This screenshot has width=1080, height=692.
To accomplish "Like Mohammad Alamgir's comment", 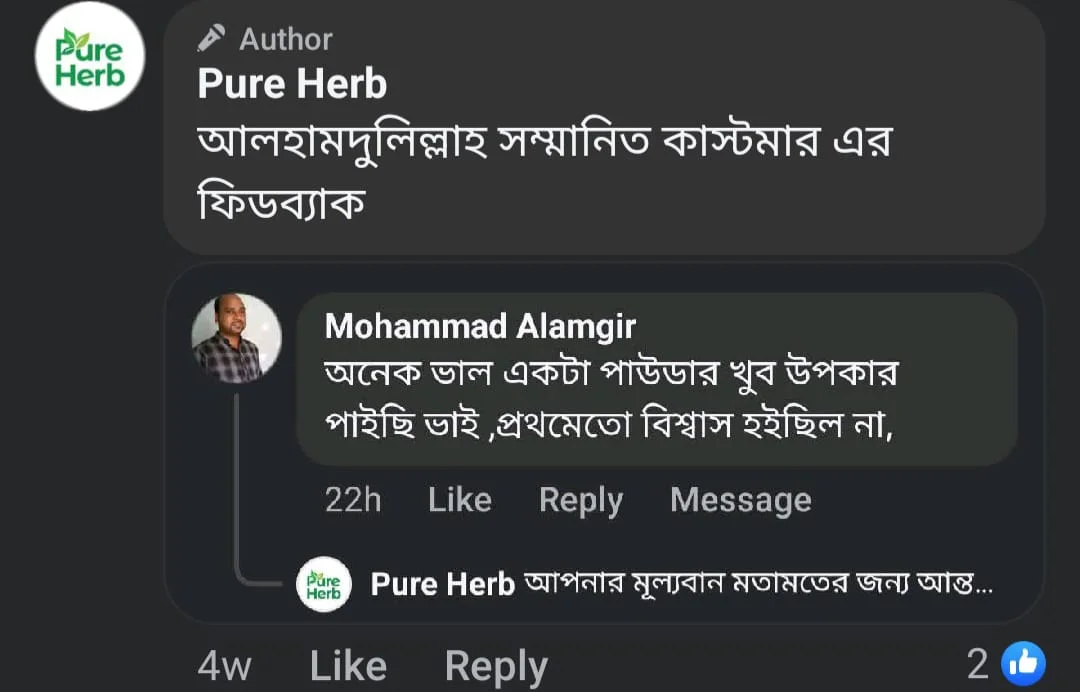I will pyautogui.click(x=459, y=500).
